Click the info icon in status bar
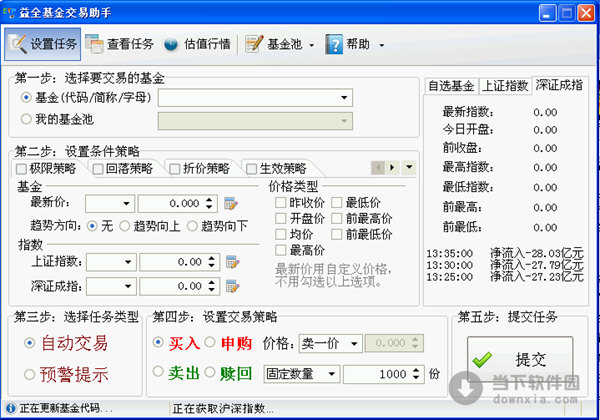600x420 pixels. (11, 409)
